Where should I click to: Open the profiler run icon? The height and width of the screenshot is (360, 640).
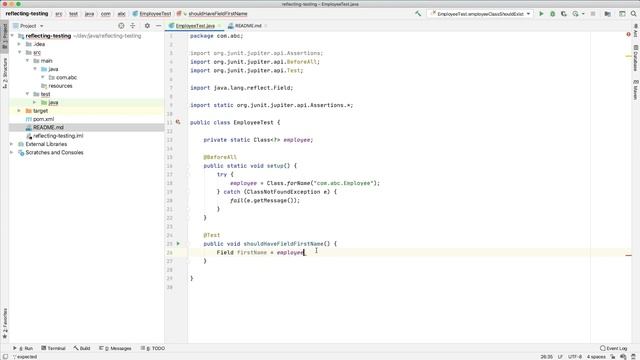pyautogui.click(x=575, y=14)
